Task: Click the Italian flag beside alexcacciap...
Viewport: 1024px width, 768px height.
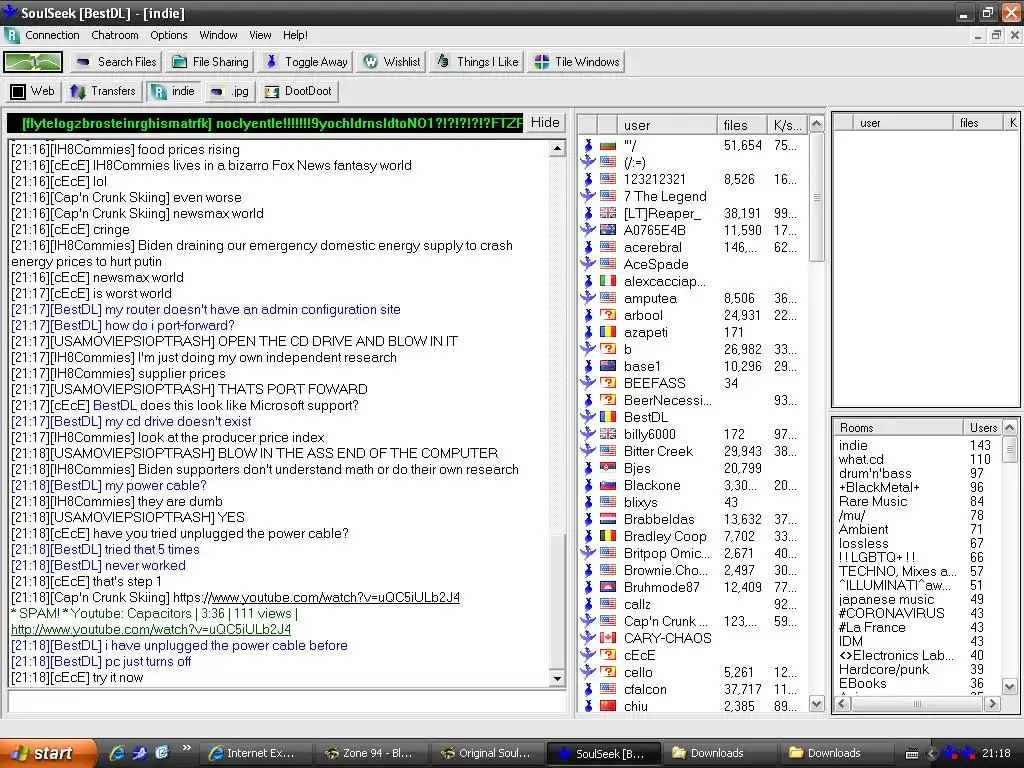Action: [608, 281]
